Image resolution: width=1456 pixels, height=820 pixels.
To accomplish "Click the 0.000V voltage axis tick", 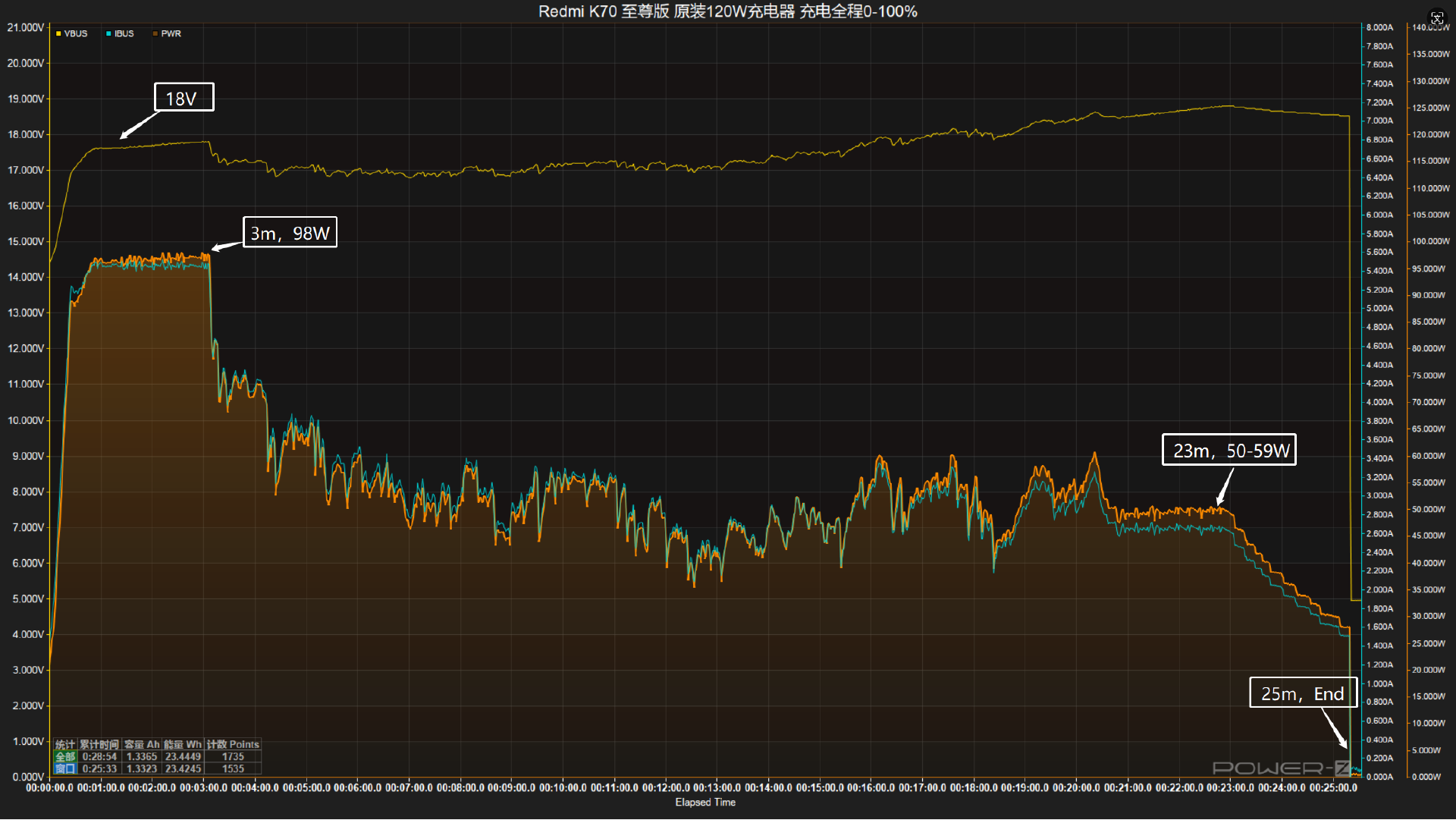I will [28, 778].
